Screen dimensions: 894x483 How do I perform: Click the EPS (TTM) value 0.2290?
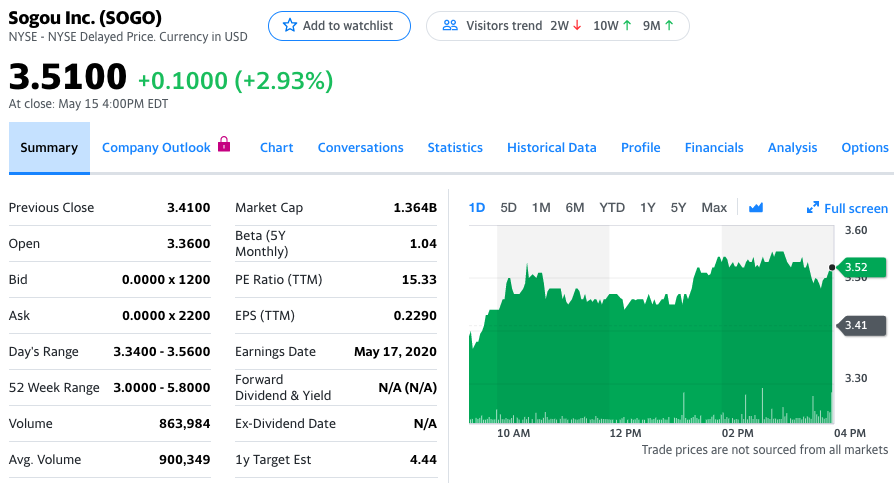coord(415,315)
